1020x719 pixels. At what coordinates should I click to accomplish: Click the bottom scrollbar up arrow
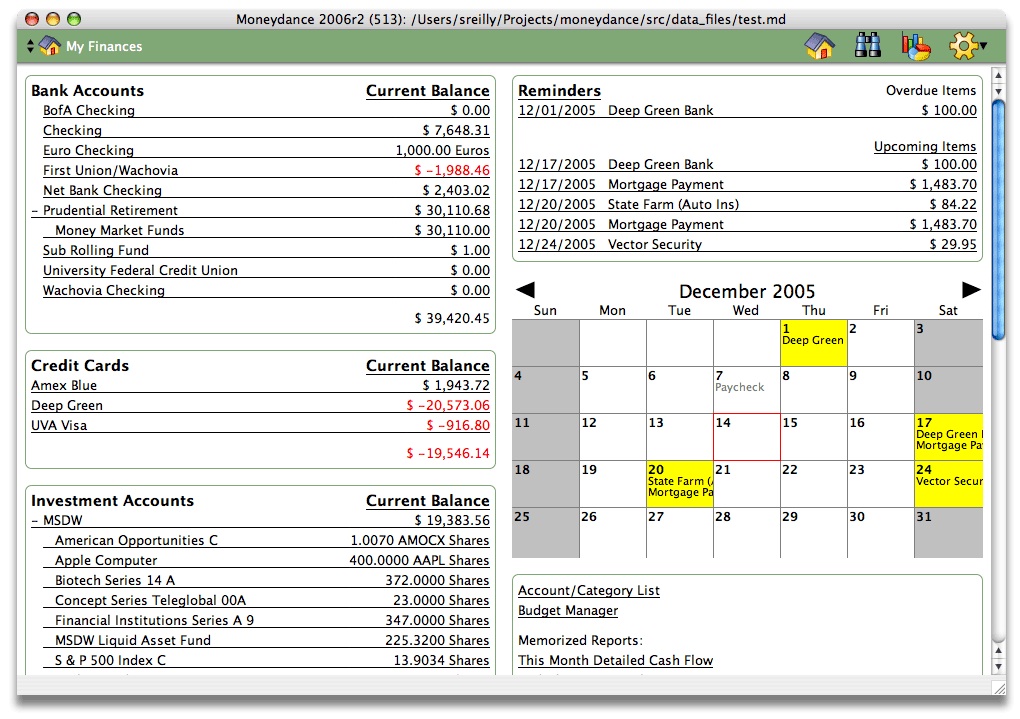point(999,651)
